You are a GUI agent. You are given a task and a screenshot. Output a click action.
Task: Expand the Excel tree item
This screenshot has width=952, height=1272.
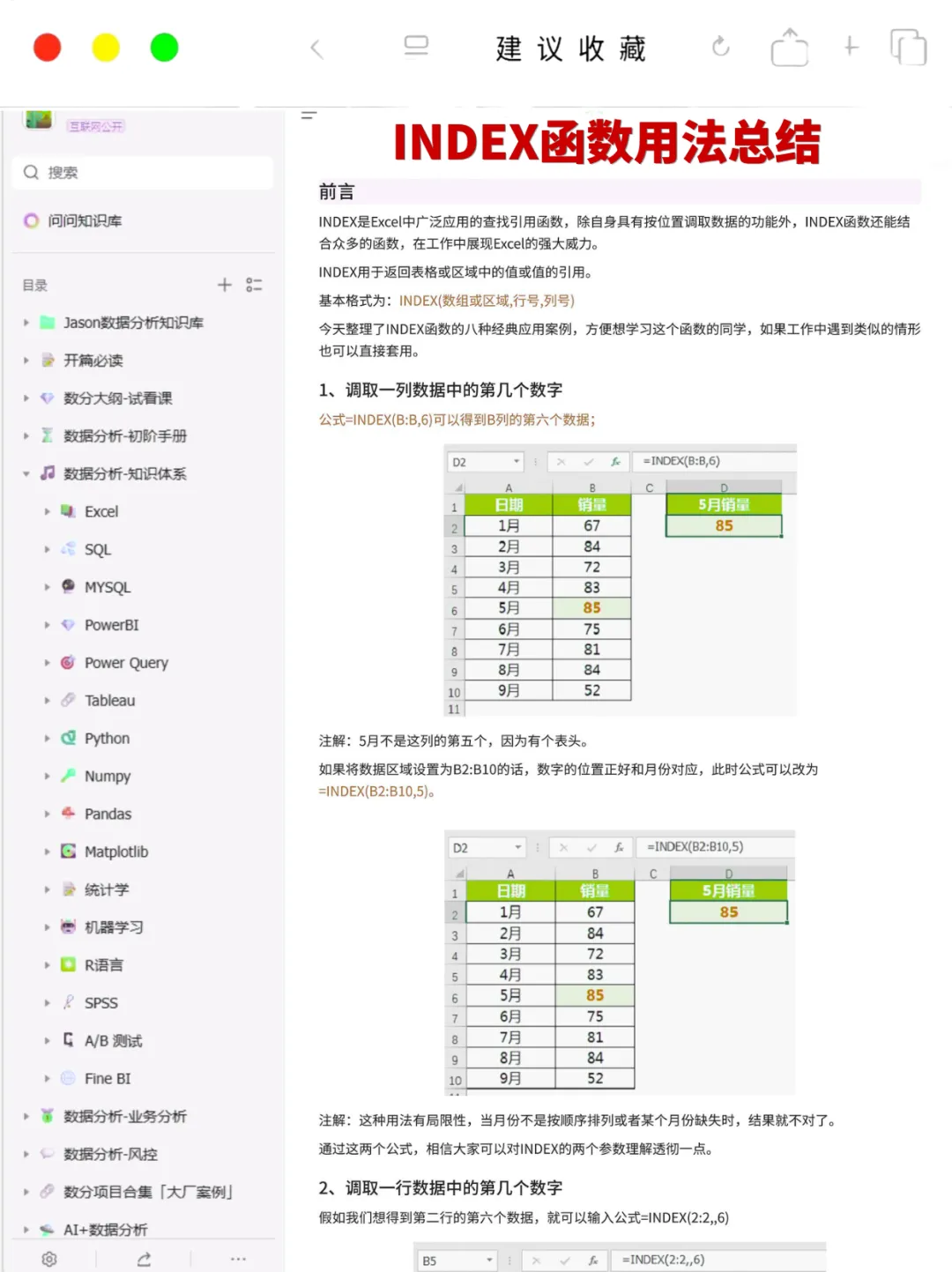point(47,511)
